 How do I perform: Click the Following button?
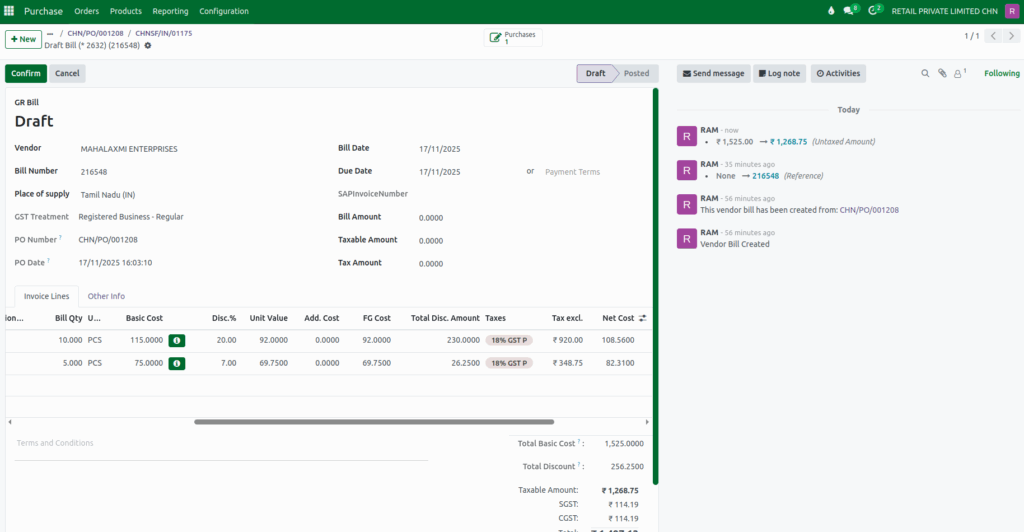tap(1001, 74)
